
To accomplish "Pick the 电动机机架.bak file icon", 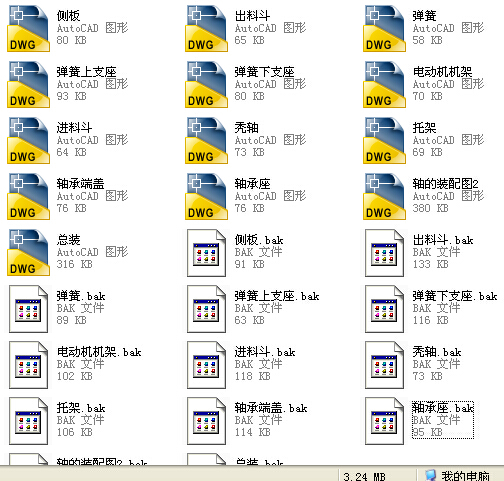I will click(28, 365).
